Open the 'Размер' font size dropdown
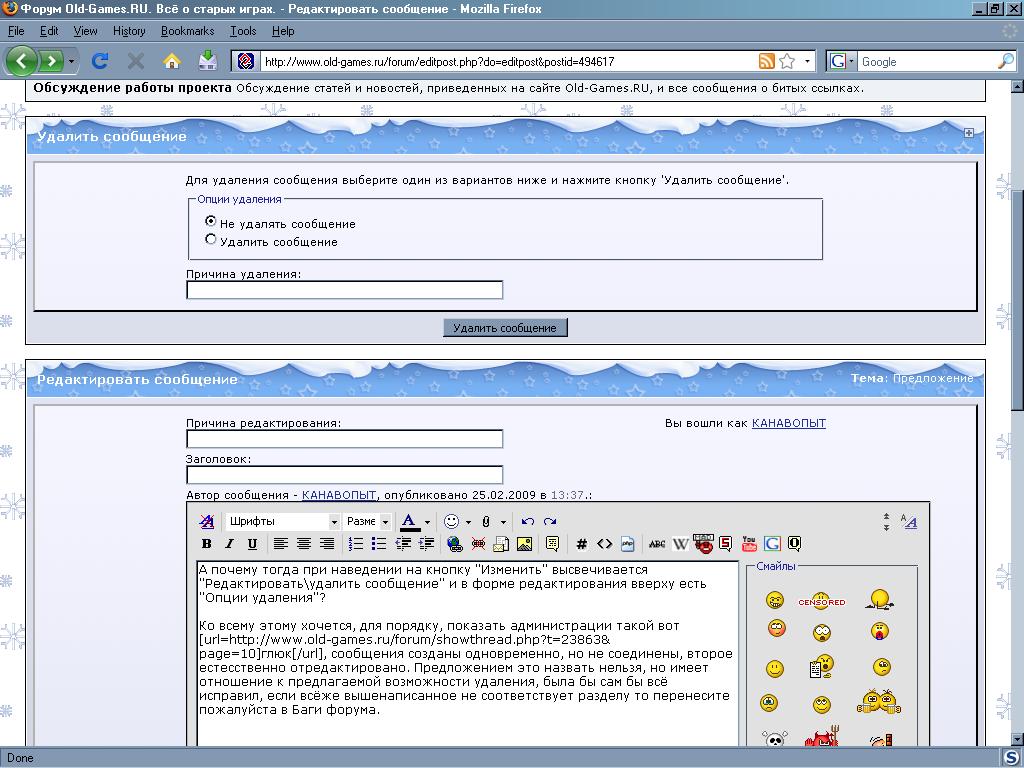Viewport: 1024px width, 768px height. (367, 521)
